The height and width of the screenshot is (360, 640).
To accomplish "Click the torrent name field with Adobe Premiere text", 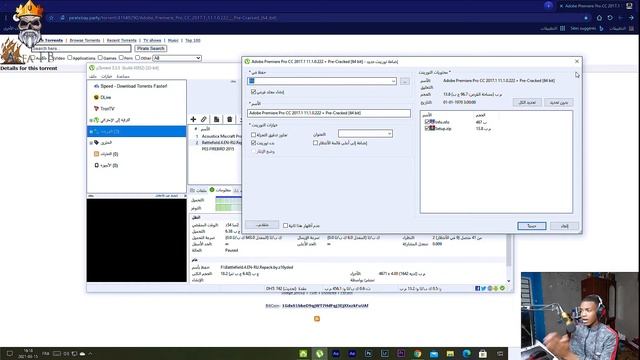I will [x=329, y=113].
